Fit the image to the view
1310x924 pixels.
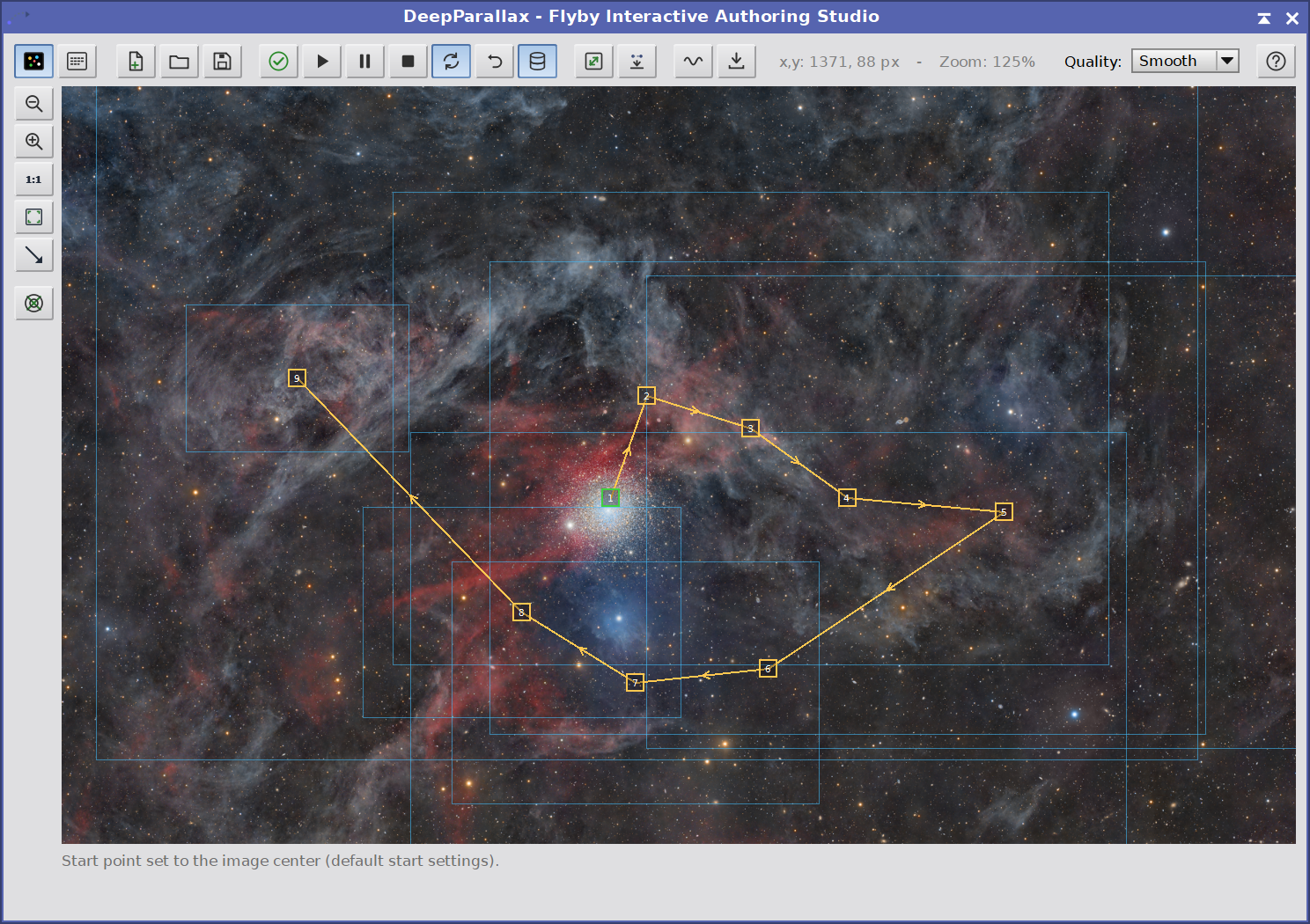[34, 217]
